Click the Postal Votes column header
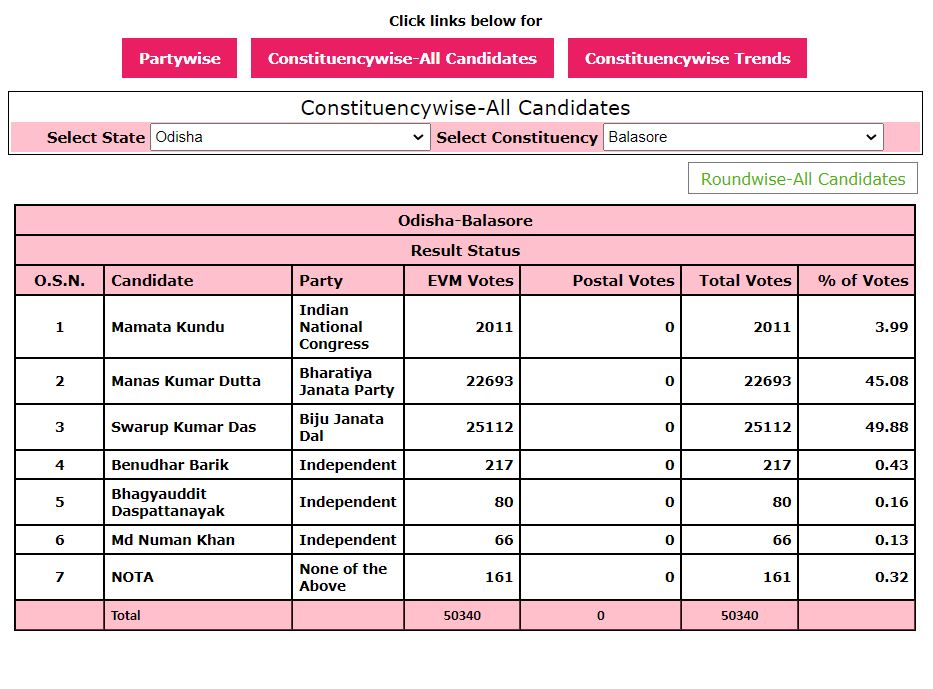 (623, 281)
